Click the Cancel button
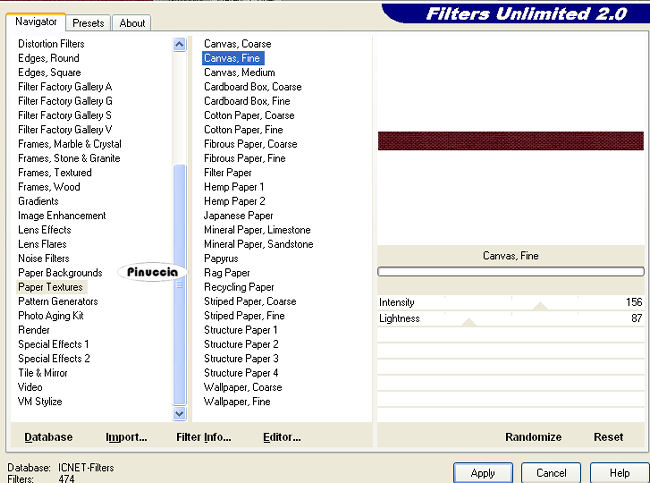Image resolution: width=650 pixels, height=483 pixels. 551,473
